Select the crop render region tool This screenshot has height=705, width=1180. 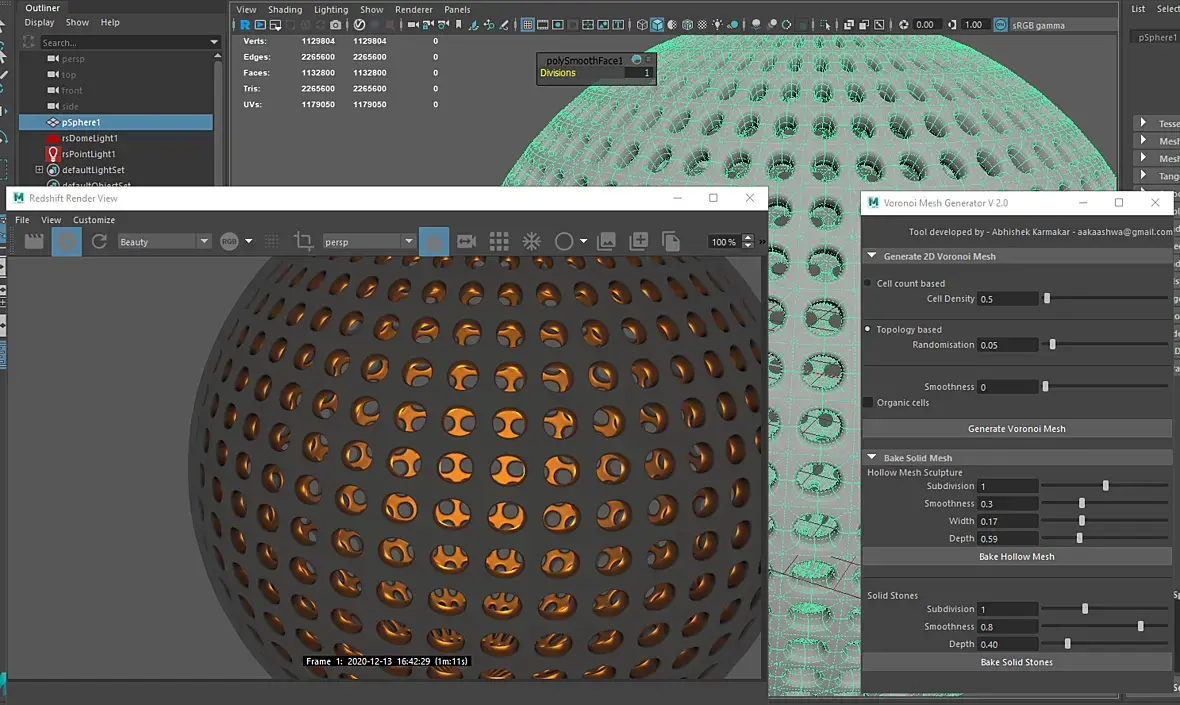coord(303,241)
